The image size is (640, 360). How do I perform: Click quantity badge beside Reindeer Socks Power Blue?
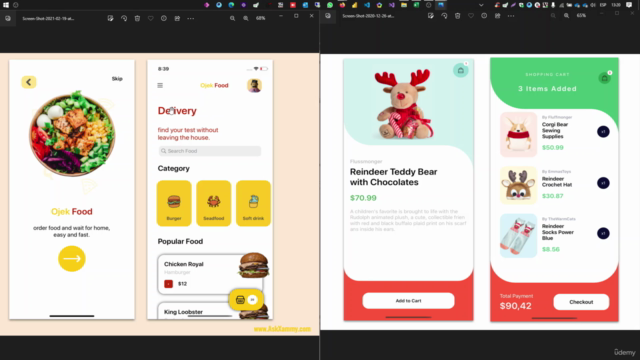pyautogui.click(x=603, y=233)
